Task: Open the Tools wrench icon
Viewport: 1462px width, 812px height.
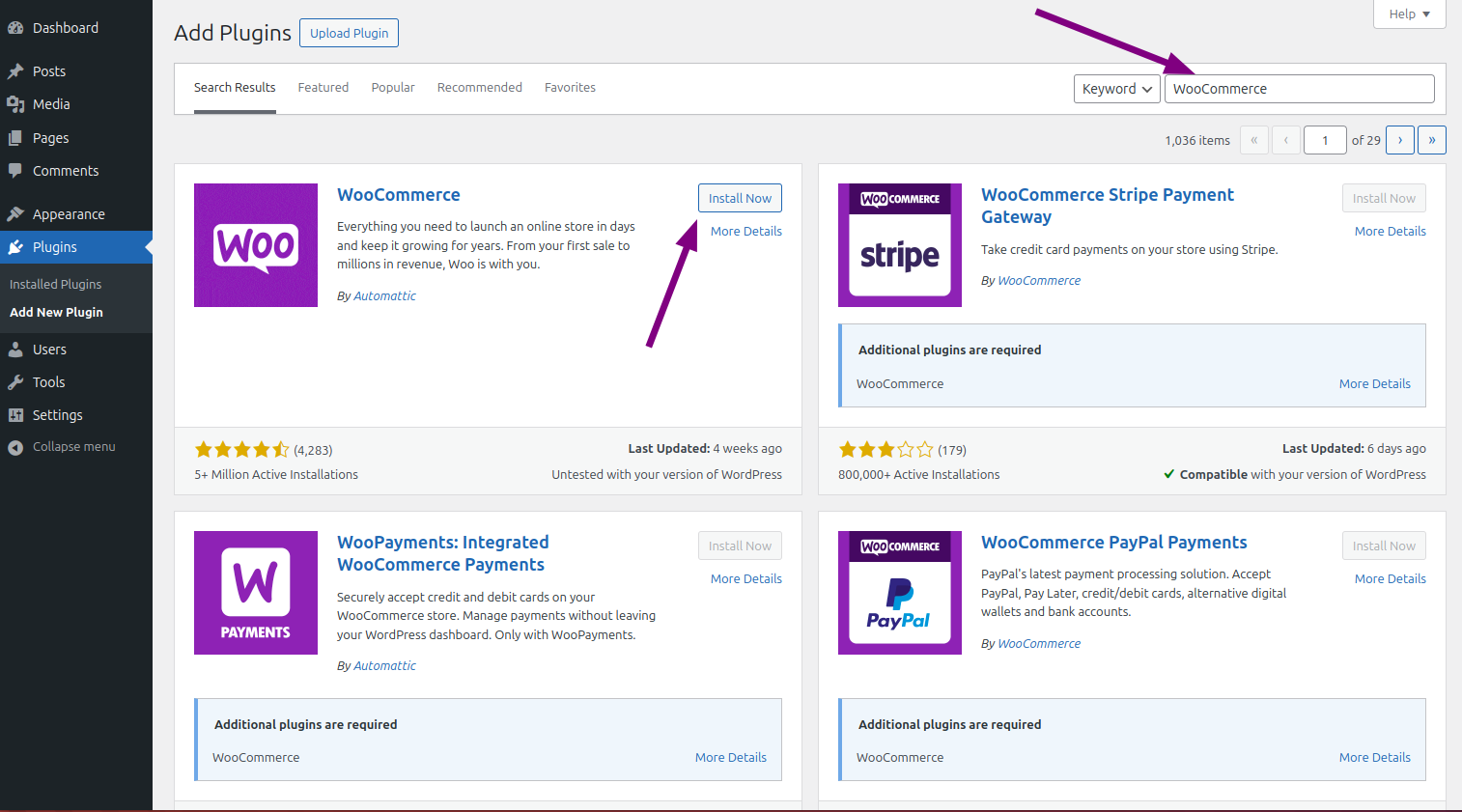Action: pyautogui.click(x=17, y=381)
